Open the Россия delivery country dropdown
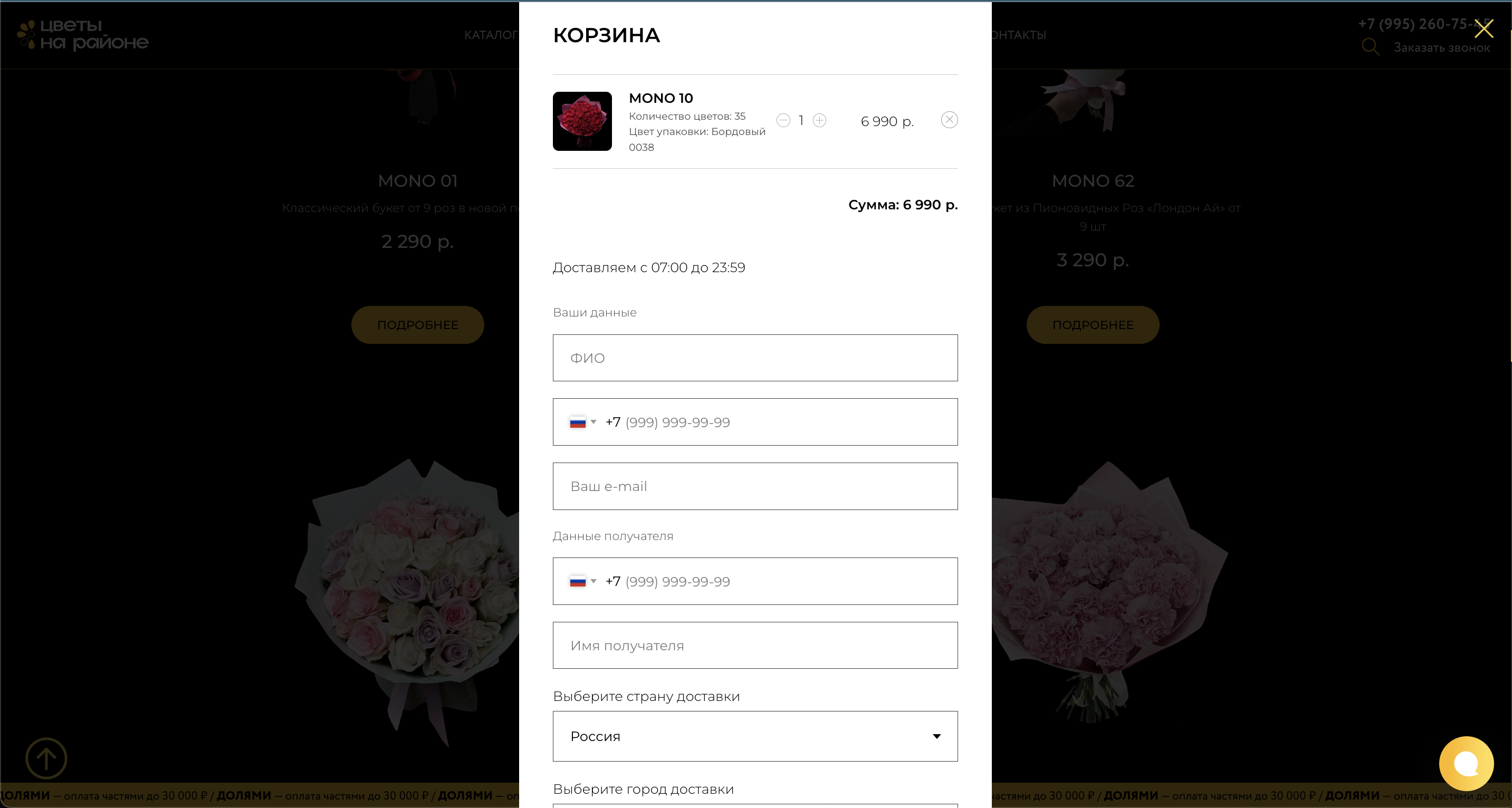 click(755, 736)
